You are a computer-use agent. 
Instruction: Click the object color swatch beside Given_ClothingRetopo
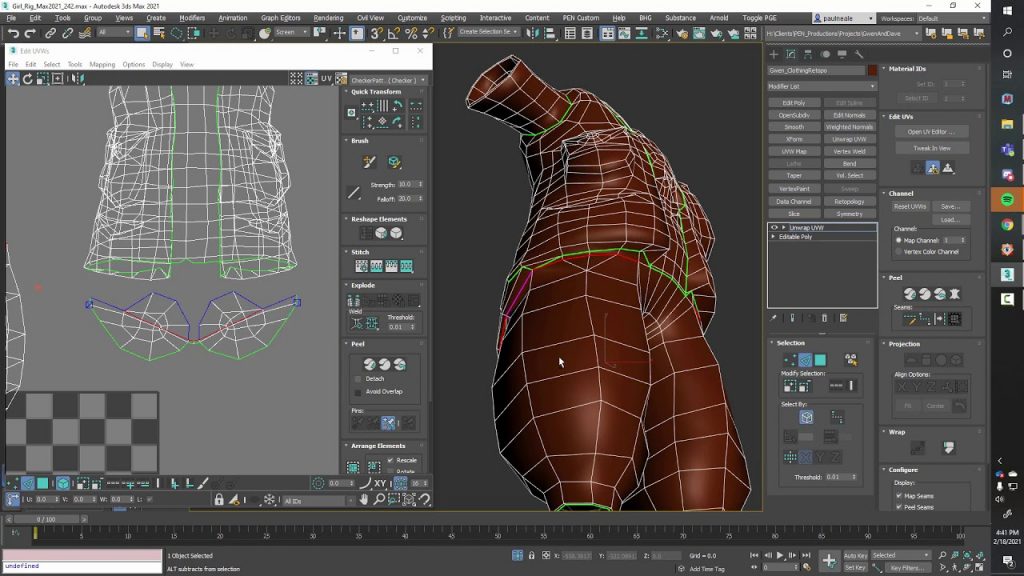coord(871,71)
